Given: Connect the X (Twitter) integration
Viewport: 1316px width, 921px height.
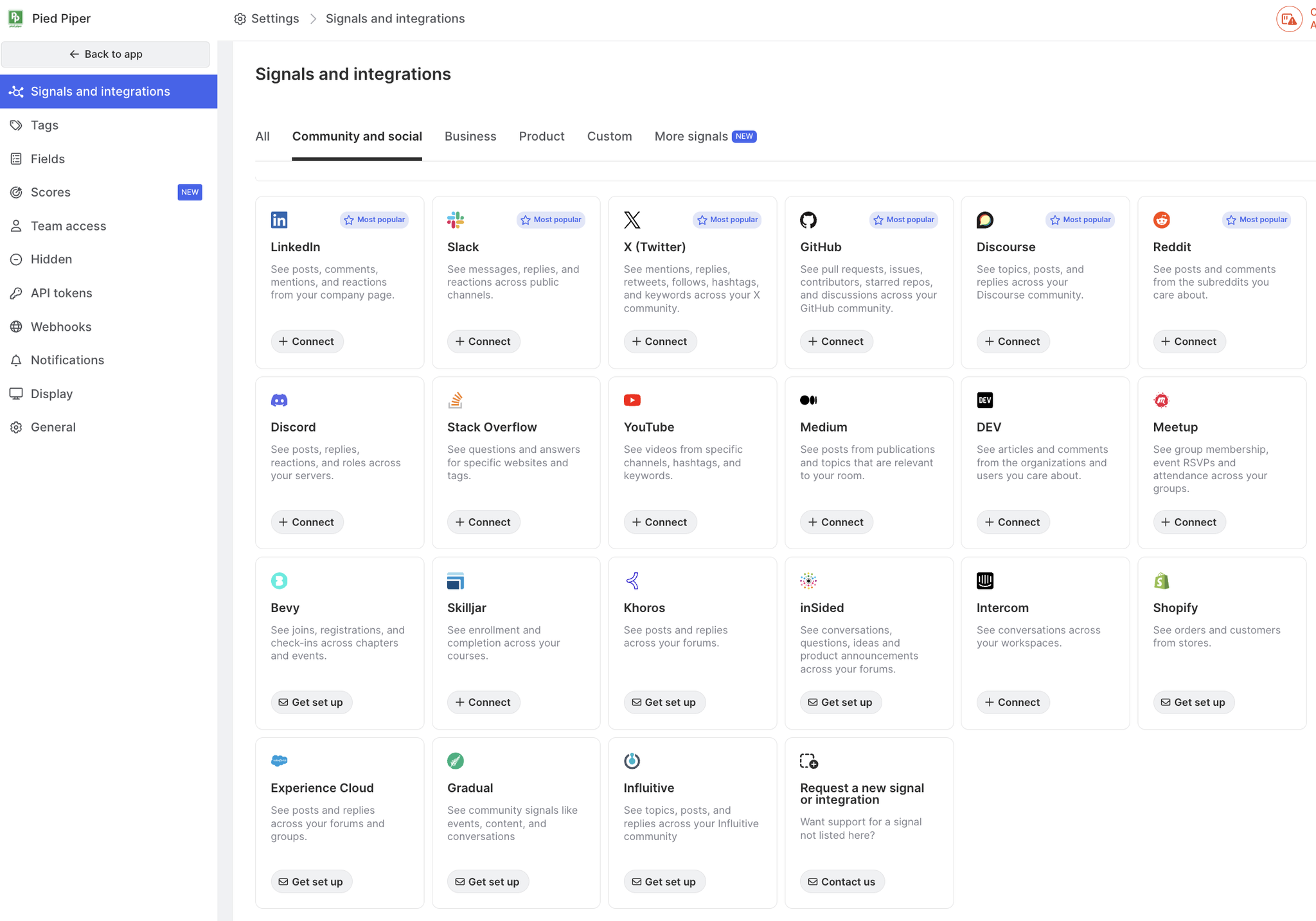Looking at the screenshot, I should pyautogui.click(x=660, y=342).
